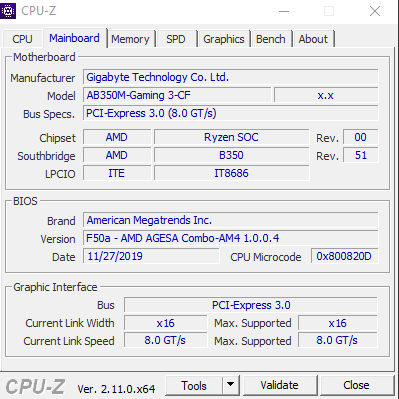Image resolution: width=399 pixels, height=399 pixels.
Task: Minimize the CPU-Z window
Action: 284,11
